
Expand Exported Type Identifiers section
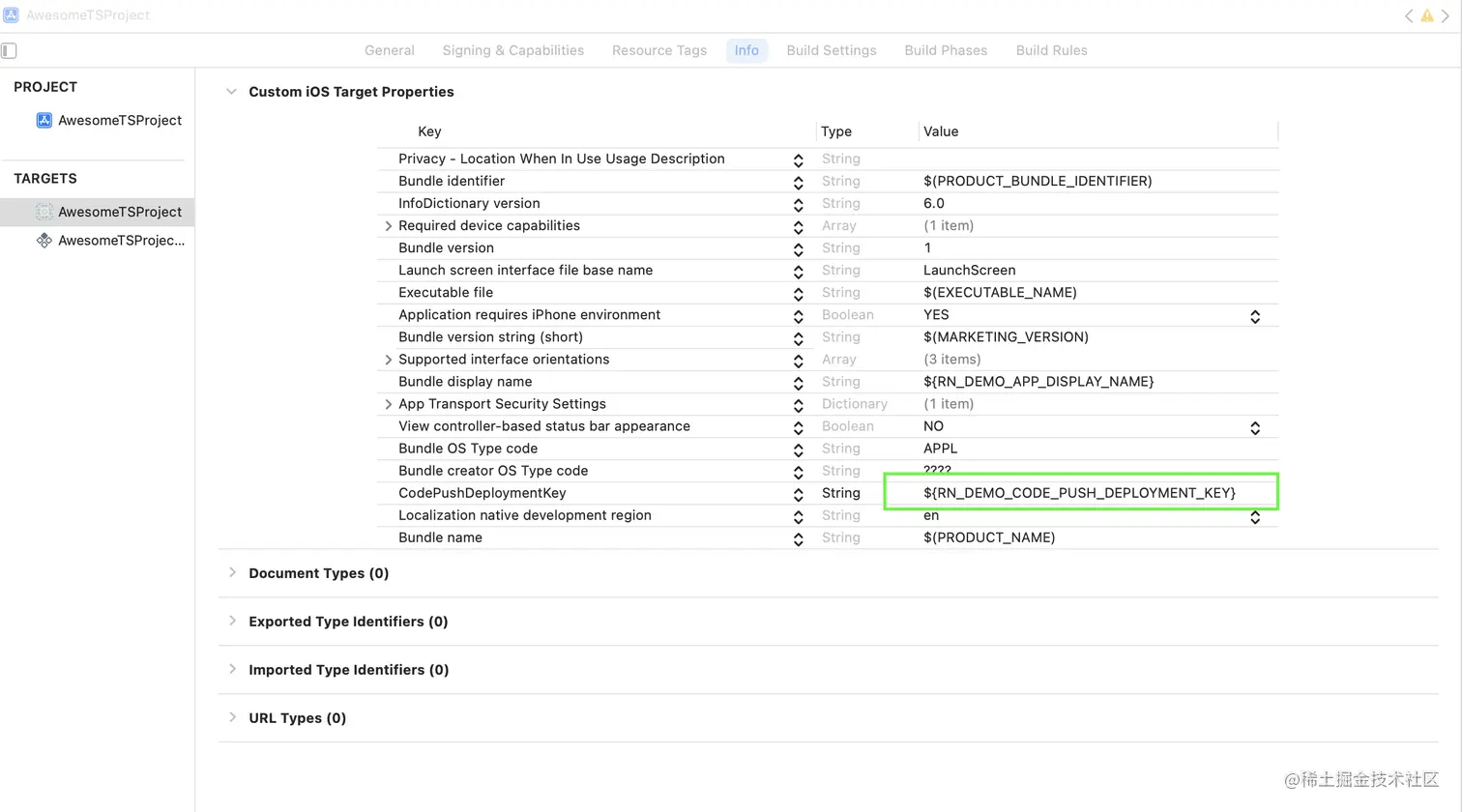pos(232,621)
